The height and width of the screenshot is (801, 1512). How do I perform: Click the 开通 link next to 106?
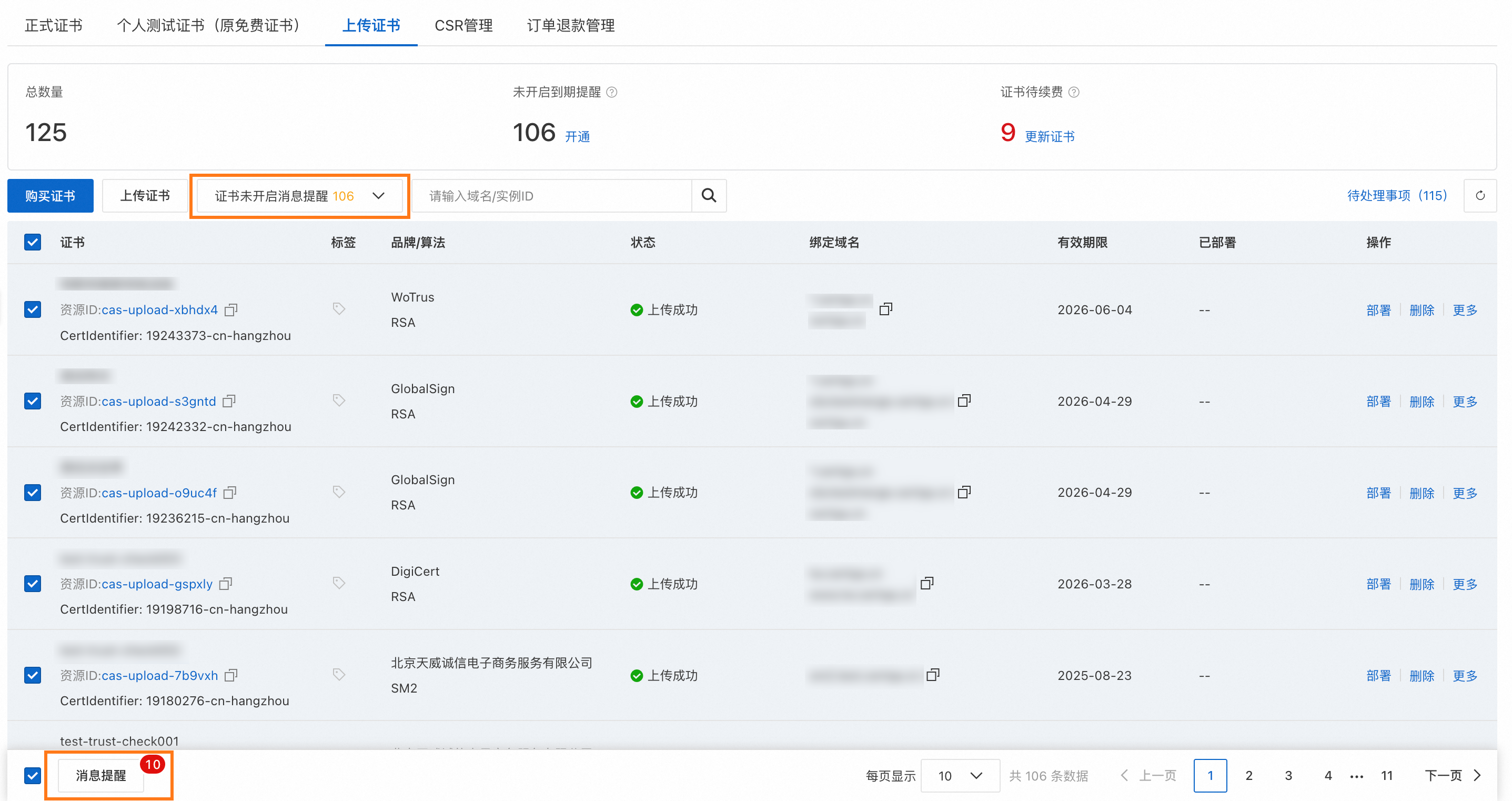click(x=578, y=136)
